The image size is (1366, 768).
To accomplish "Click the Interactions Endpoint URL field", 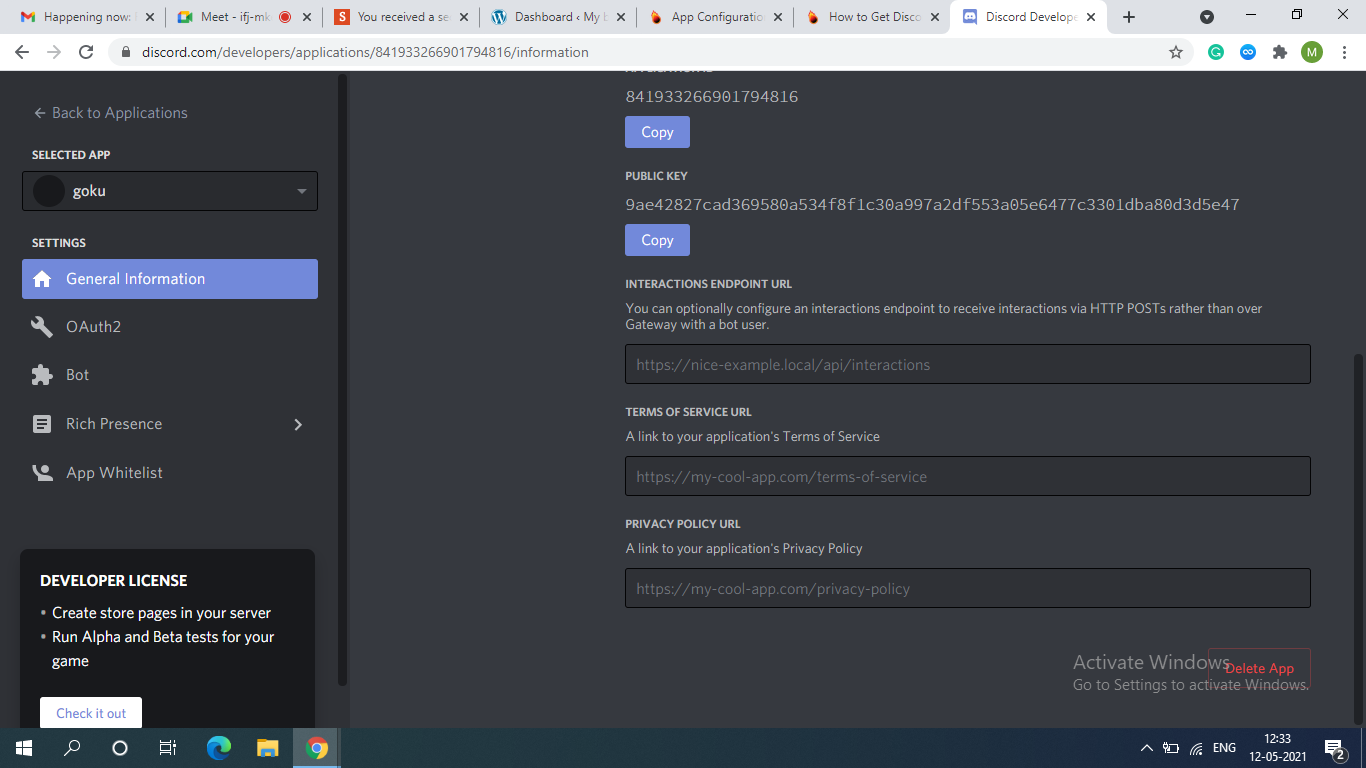I will pyautogui.click(x=967, y=365).
